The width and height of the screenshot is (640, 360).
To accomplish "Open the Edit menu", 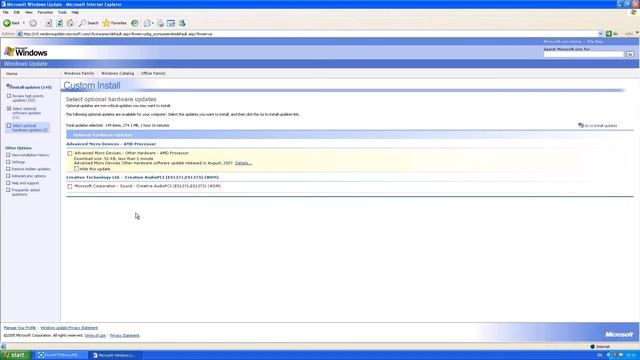I will click(17, 12).
